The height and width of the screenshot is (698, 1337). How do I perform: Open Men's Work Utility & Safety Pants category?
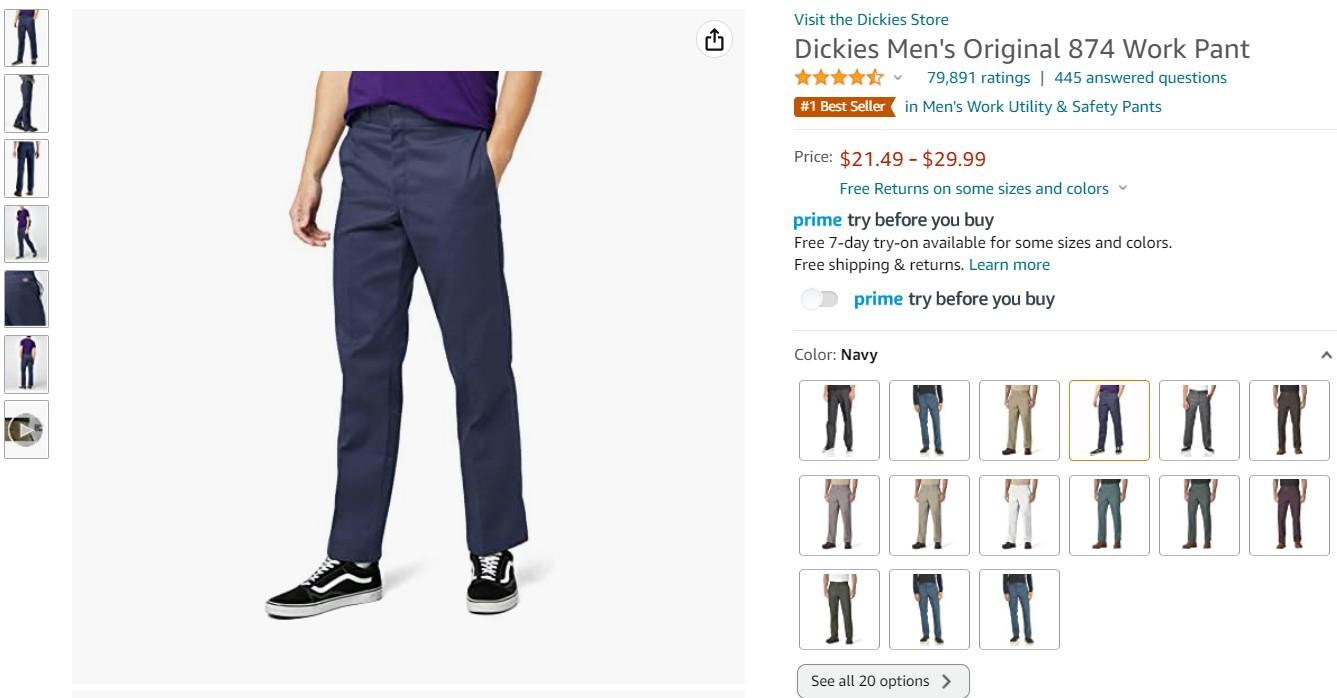pos(1033,107)
